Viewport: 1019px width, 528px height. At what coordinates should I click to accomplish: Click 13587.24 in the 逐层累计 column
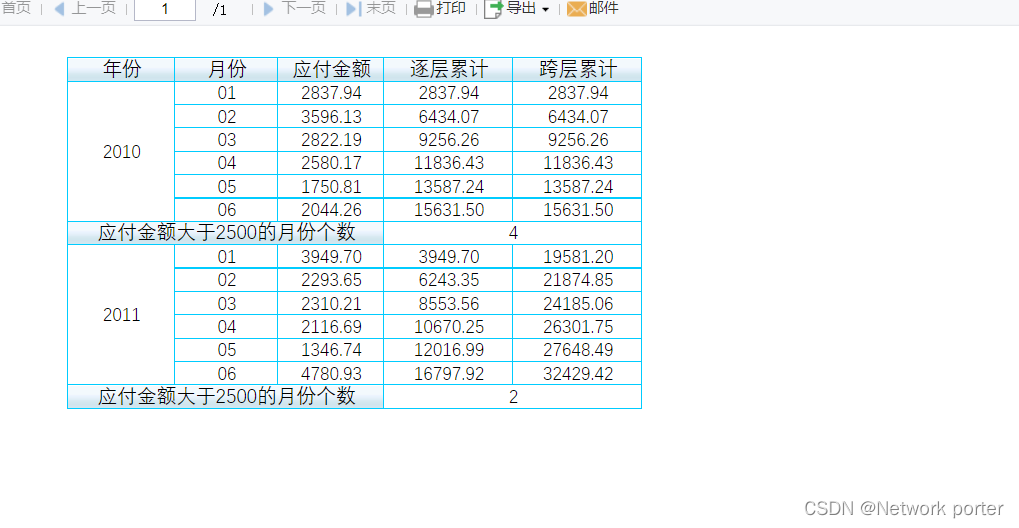tap(448, 187)
